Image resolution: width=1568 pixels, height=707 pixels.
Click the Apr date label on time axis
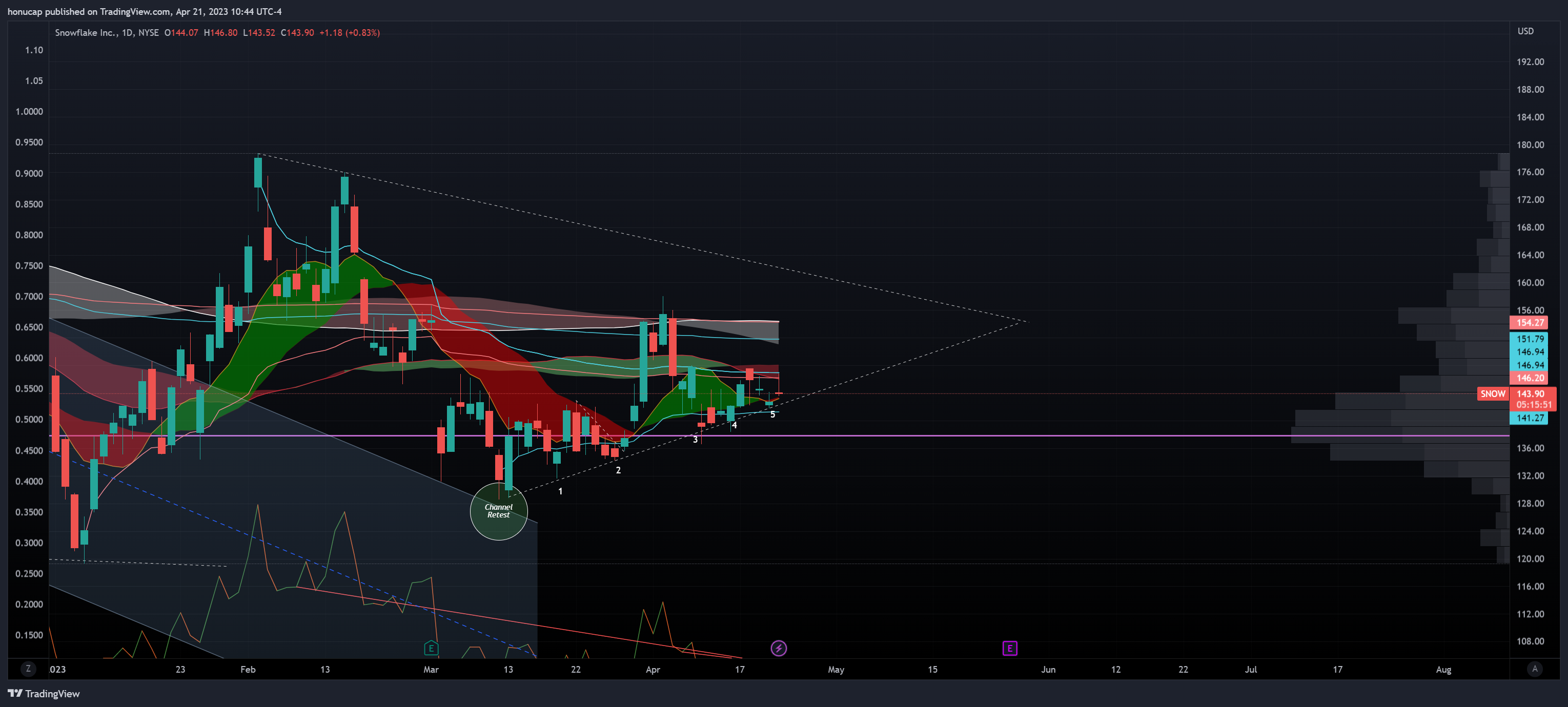click(x=653, y=669)
